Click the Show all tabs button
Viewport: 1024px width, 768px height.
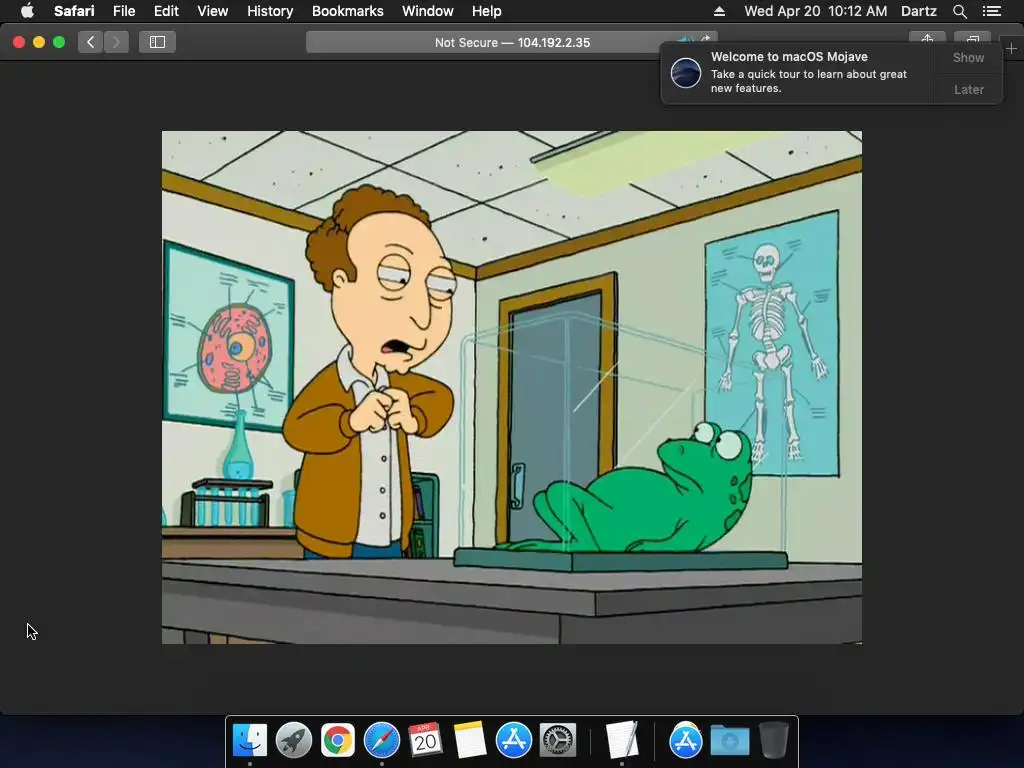pyautogui.click(x=972, y=39)
